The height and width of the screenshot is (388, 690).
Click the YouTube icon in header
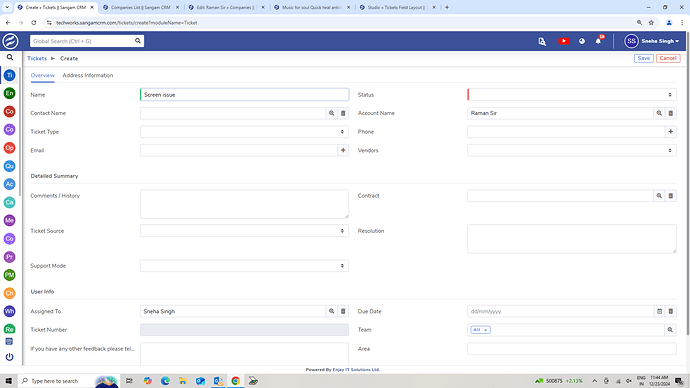coord(564,41)
